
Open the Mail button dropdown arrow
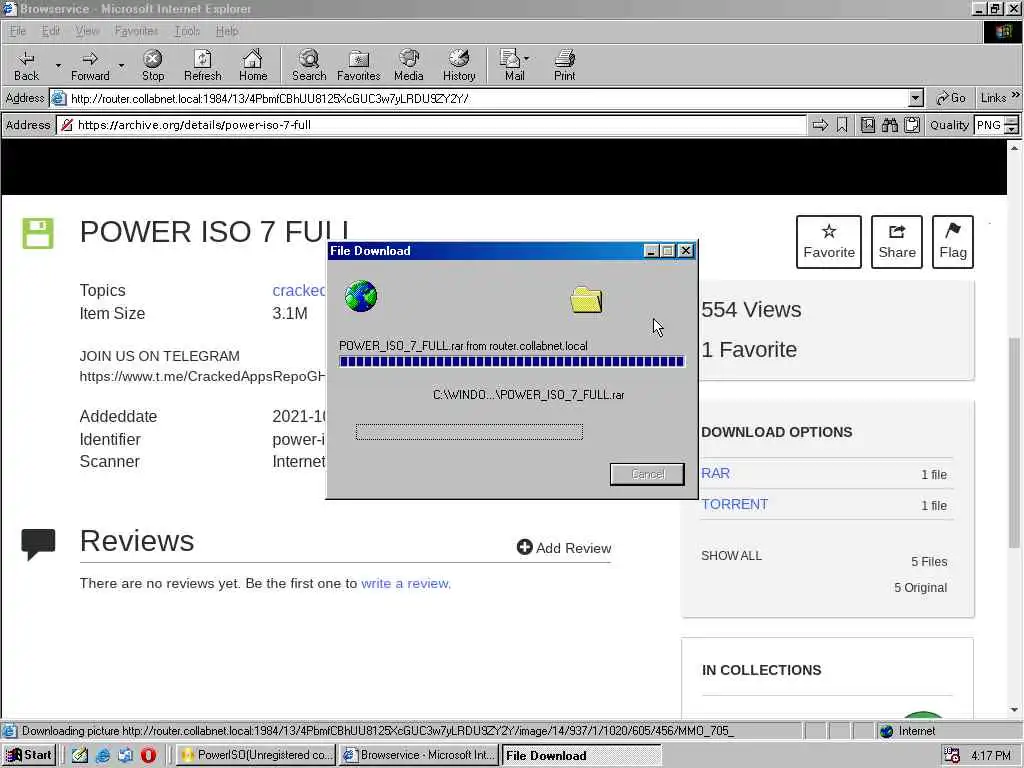(x=526, y=59)
